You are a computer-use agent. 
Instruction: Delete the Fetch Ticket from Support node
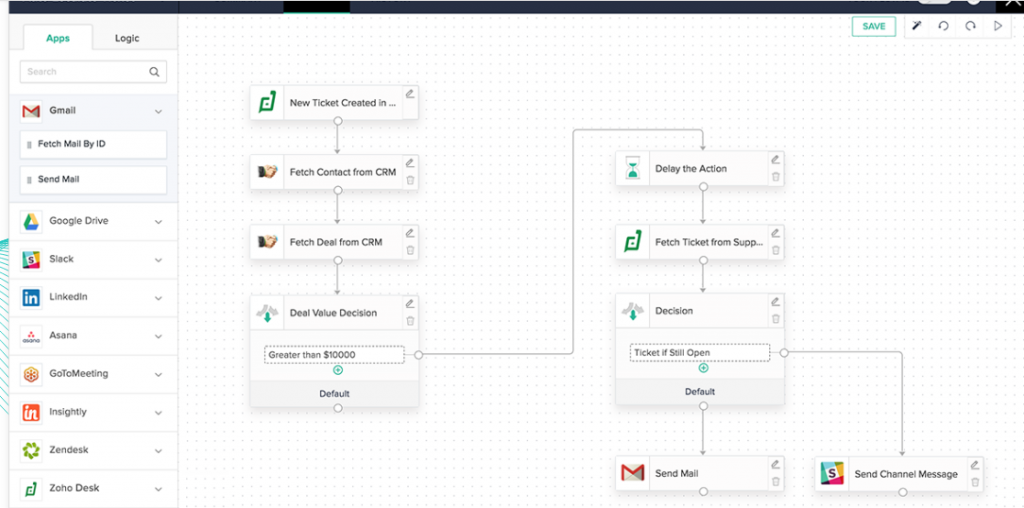[x=775, y=250]
